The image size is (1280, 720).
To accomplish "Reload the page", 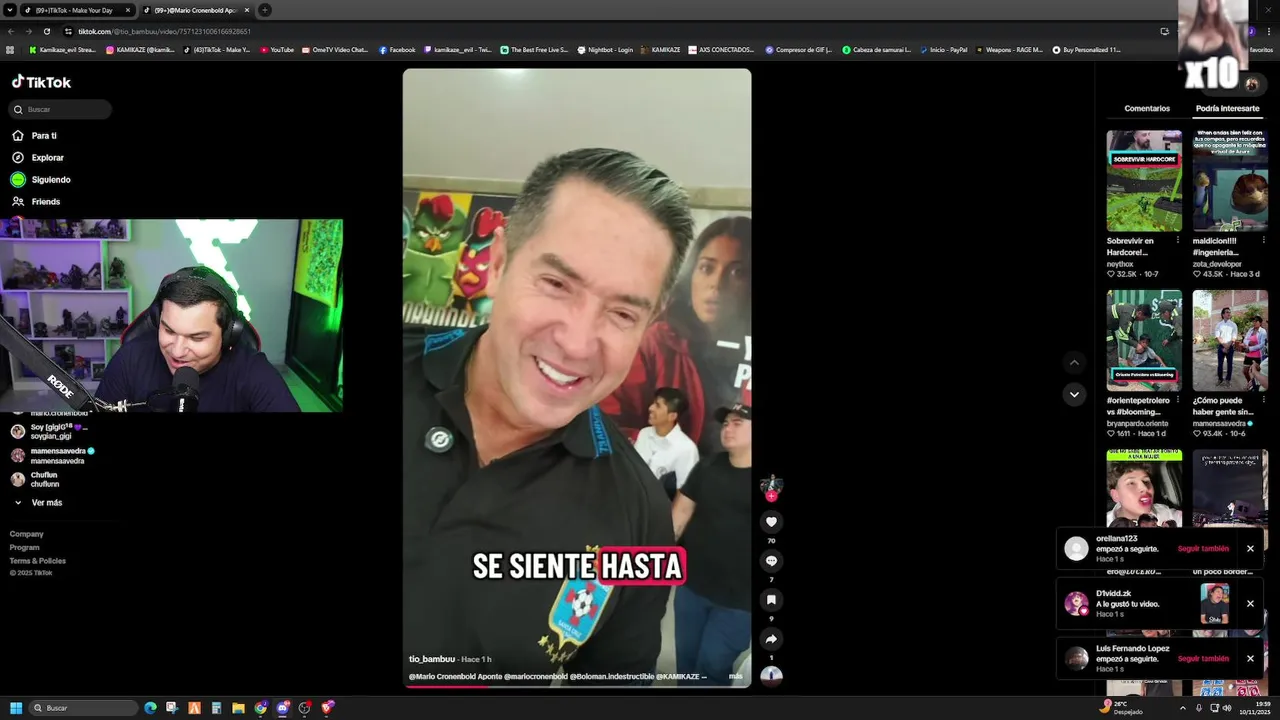I will [x=46, y=31].
